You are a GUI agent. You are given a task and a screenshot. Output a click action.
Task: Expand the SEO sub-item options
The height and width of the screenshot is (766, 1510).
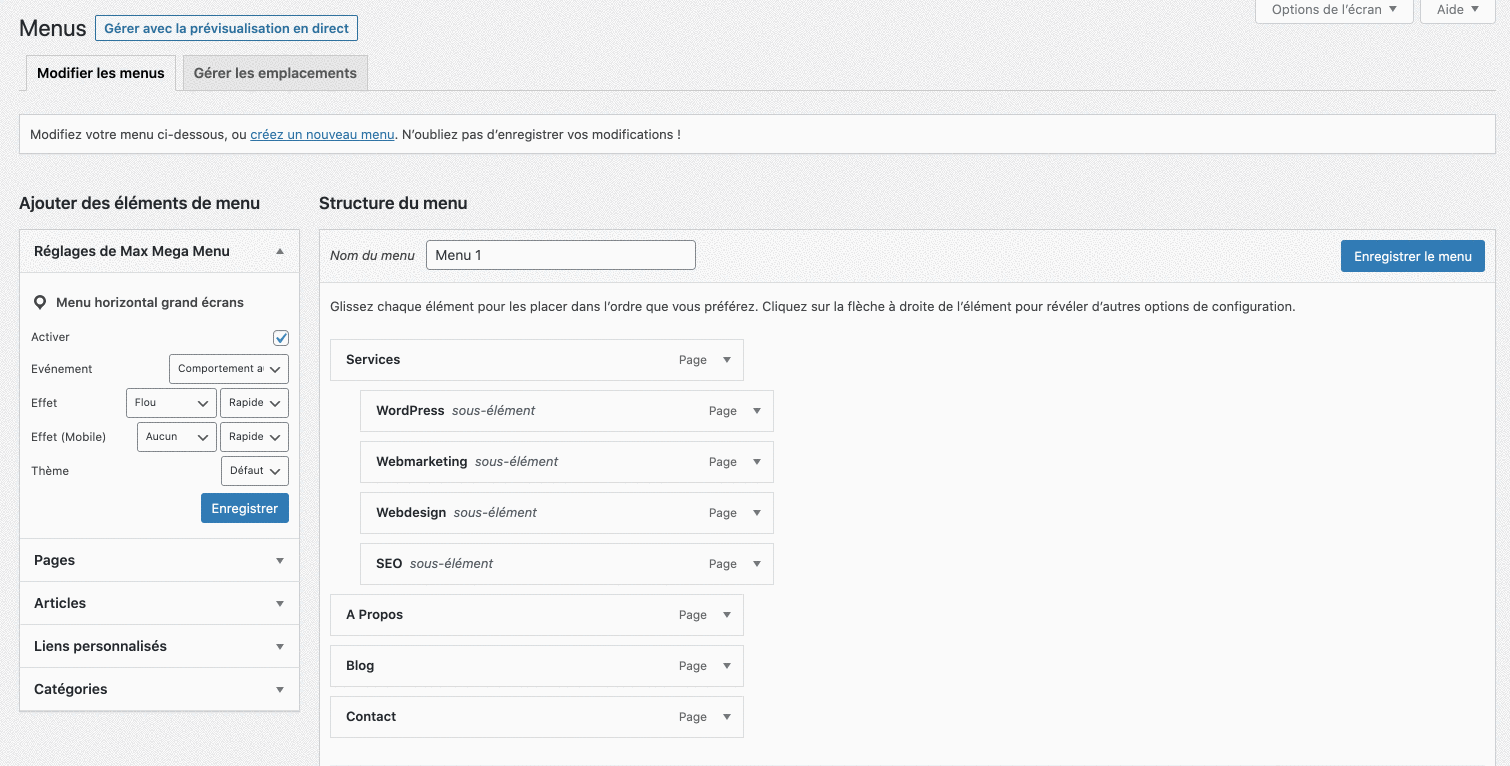pos(757,564)
